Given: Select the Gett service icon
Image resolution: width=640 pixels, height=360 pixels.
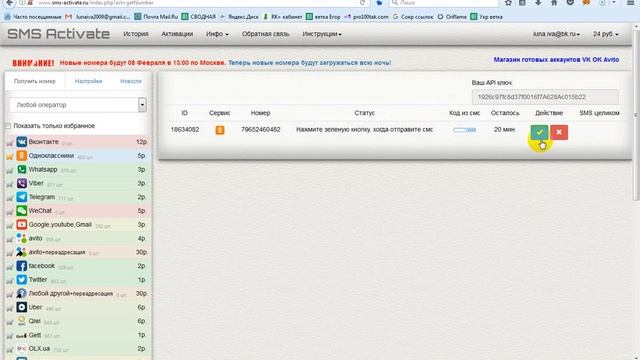Looking at the screenshot, I should click(x=22, y=335).
